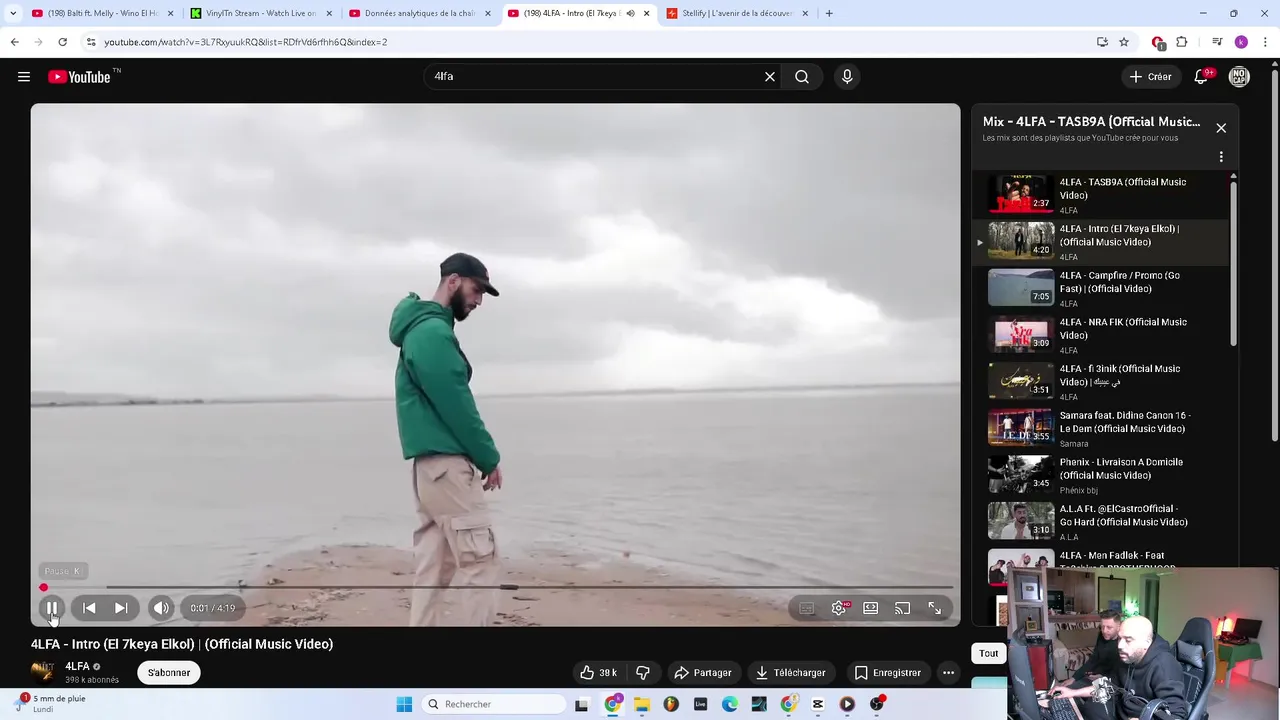
Task: Open the red extension with badge 1
Action: click(x=1158, y=42)
